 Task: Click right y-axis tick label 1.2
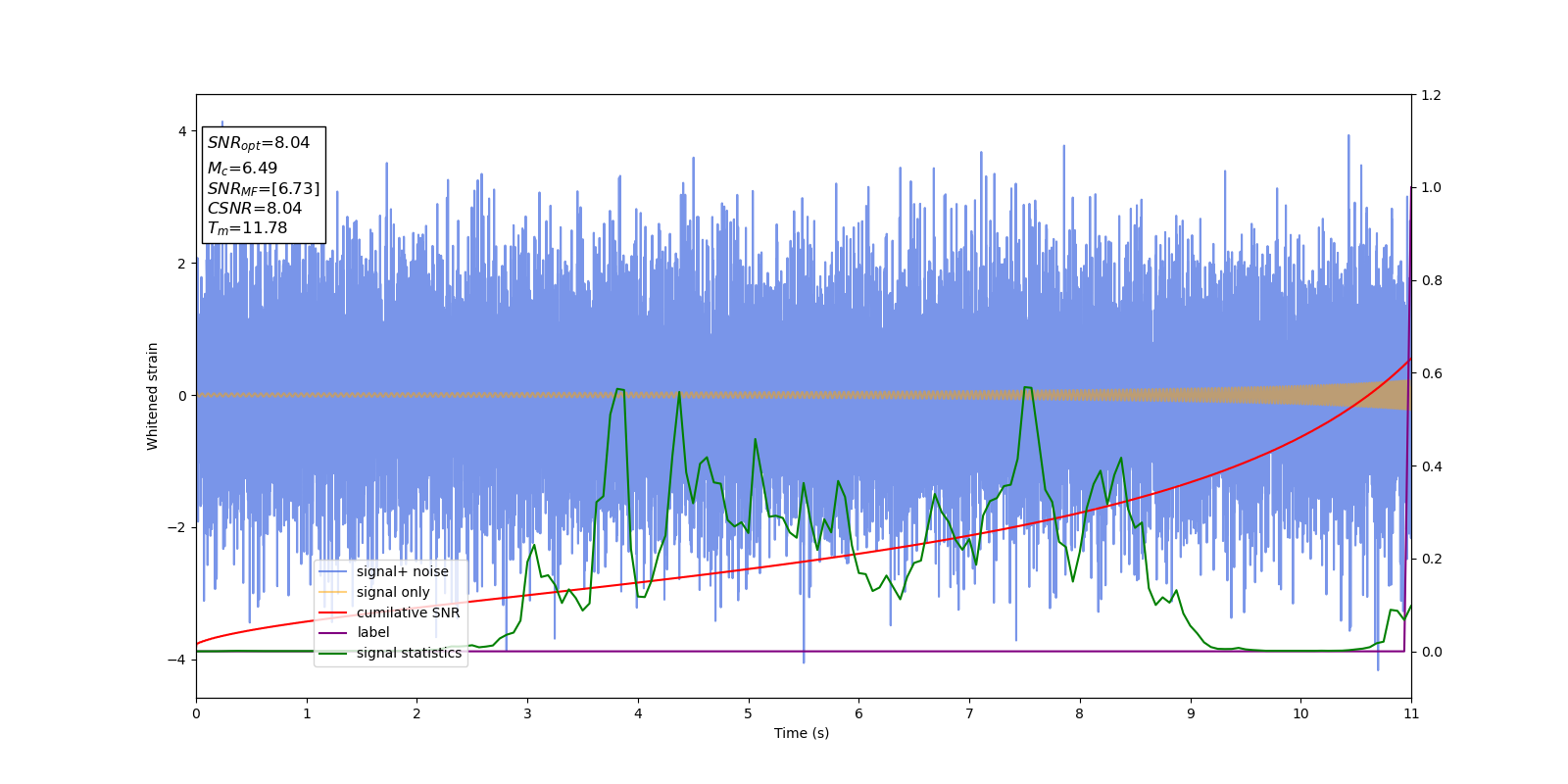pos(1431,95)
